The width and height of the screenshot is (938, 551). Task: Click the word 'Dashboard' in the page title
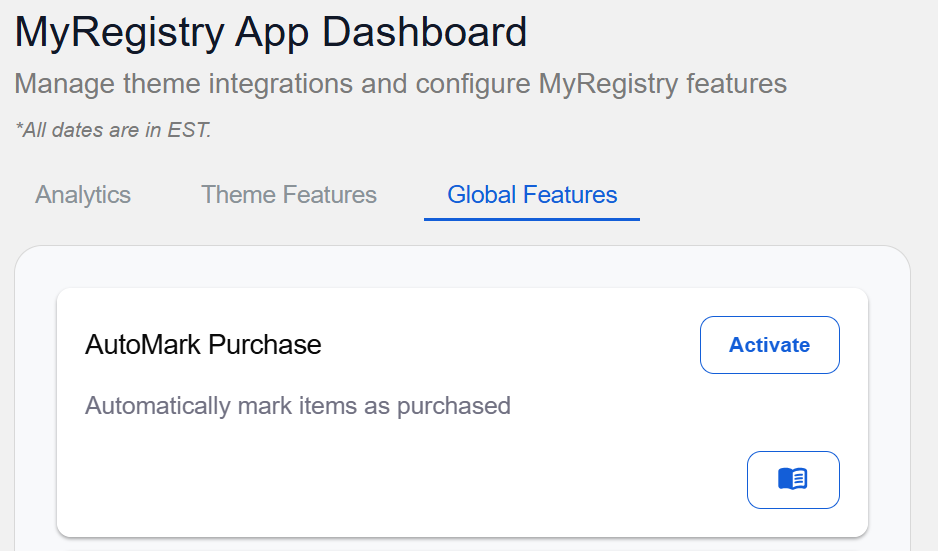click(x=425, y=32)
